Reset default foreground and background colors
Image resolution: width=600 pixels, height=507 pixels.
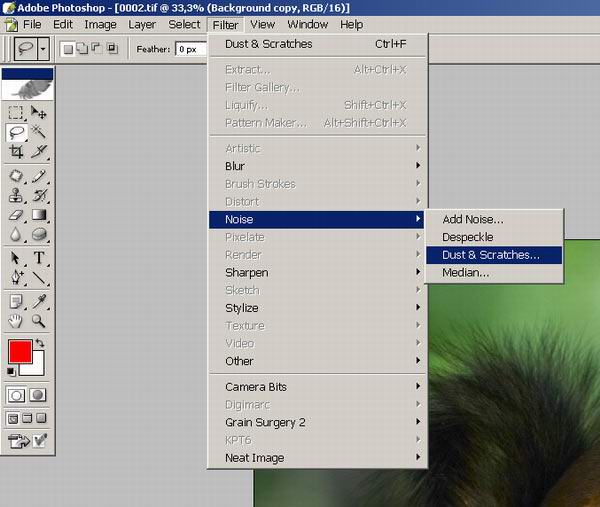point(11,372)
